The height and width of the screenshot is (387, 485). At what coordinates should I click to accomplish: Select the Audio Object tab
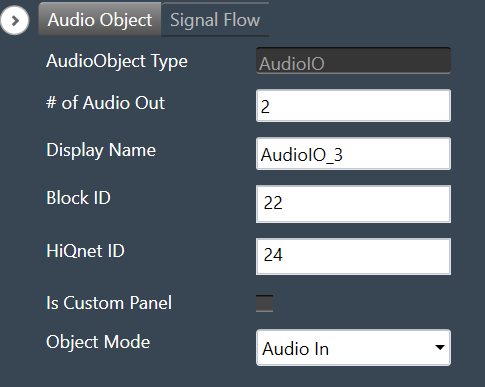100,20
